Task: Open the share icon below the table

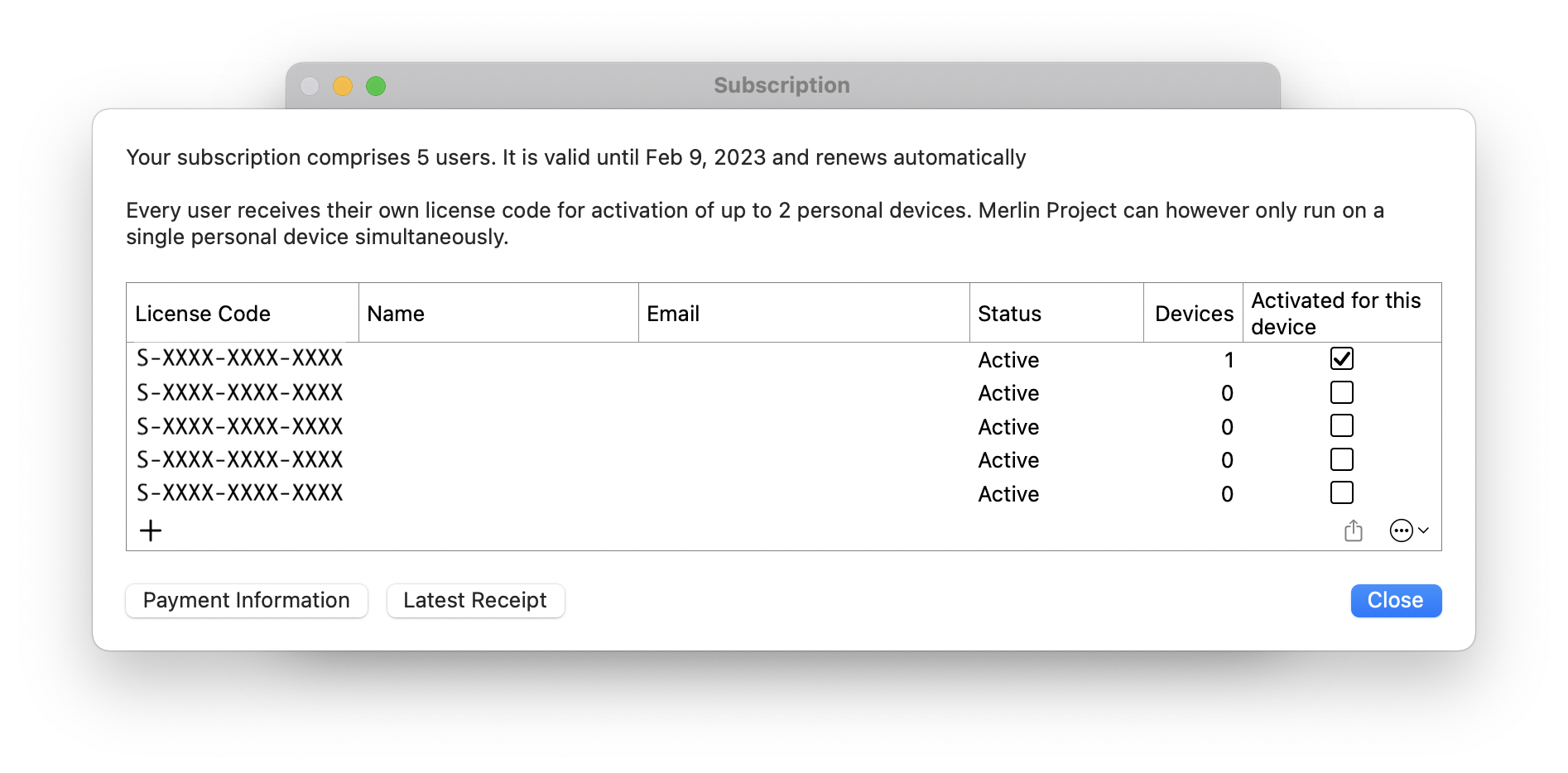Action: click(1354, 531)
